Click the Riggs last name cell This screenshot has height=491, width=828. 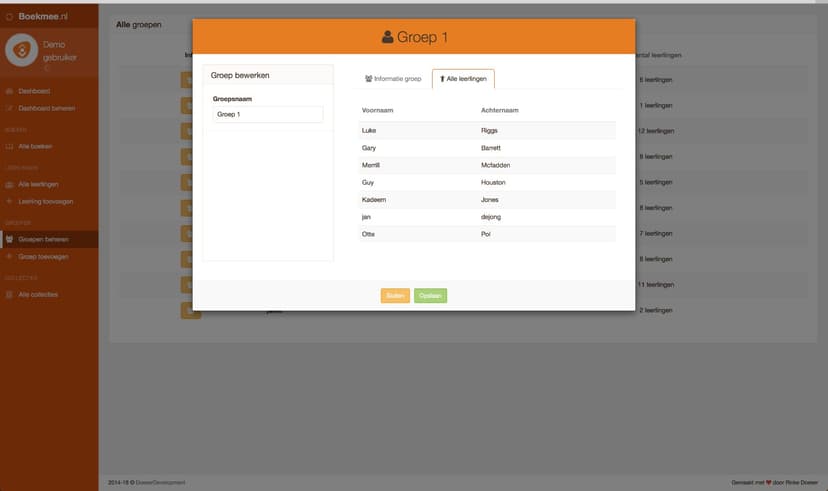[x=489, y=130]
